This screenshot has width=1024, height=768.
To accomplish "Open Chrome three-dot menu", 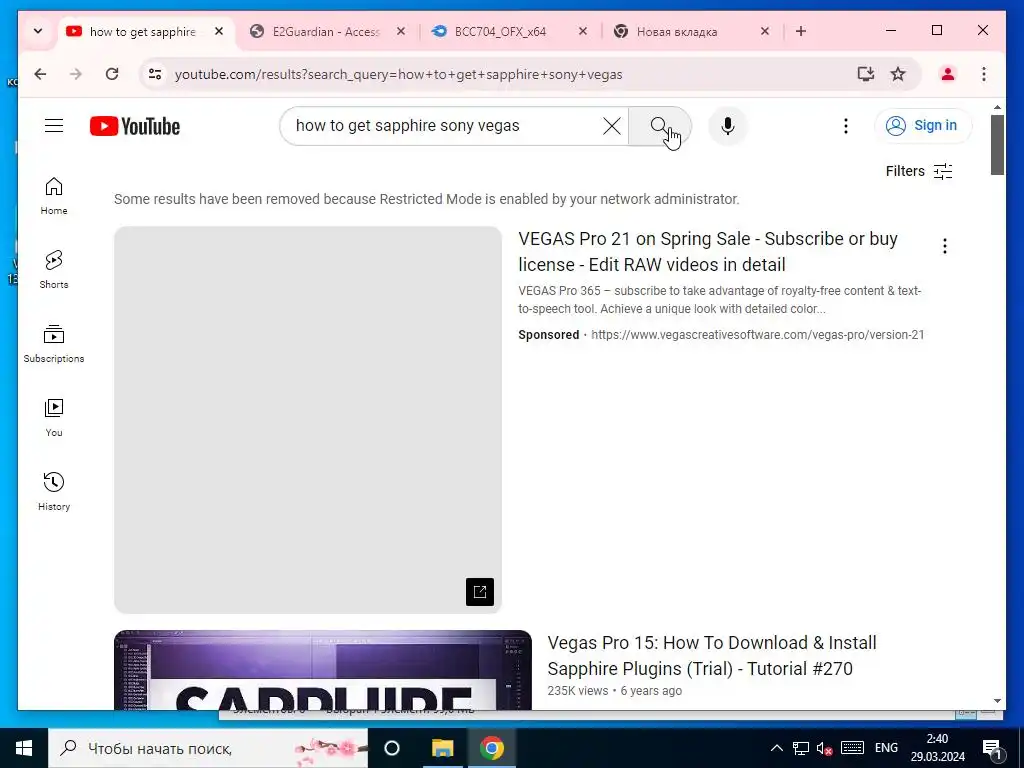I will click(984, 74).
